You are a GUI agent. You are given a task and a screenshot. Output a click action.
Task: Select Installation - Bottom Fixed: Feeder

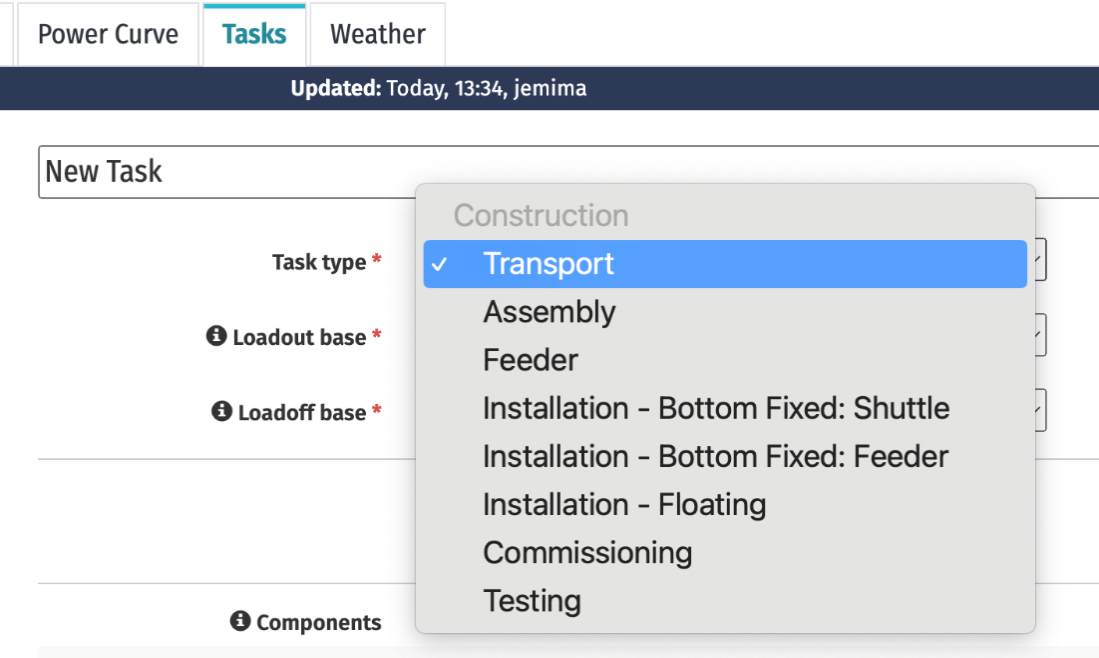[x=725, y=457]
